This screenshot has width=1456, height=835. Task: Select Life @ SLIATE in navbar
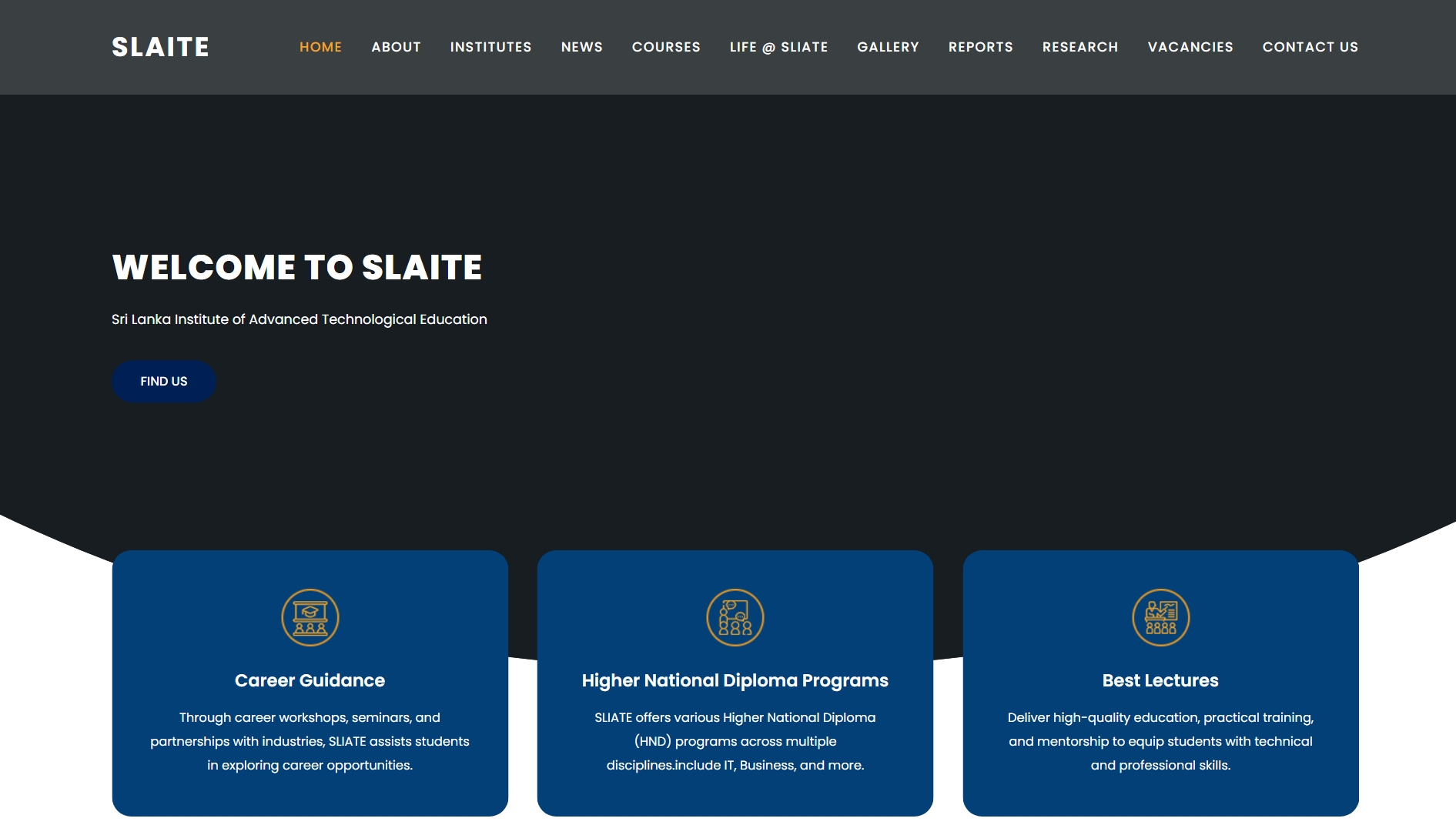pos(778,47)
